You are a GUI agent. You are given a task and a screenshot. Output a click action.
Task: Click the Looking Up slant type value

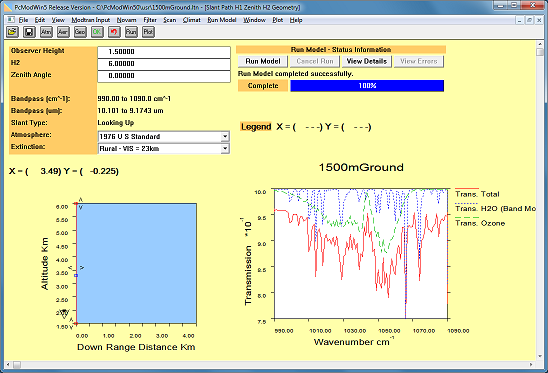(116, 123)
